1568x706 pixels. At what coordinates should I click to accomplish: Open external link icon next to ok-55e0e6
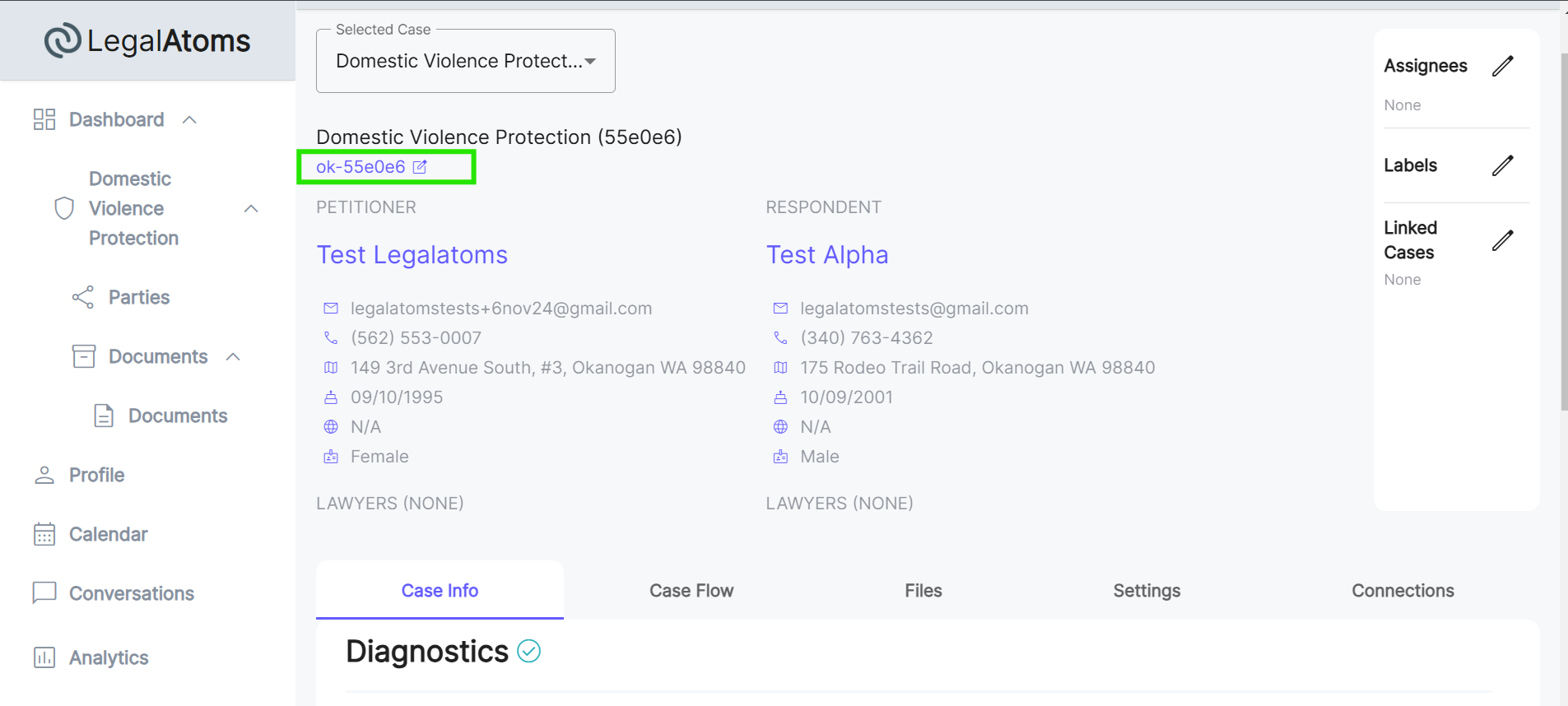coord(420,167)
